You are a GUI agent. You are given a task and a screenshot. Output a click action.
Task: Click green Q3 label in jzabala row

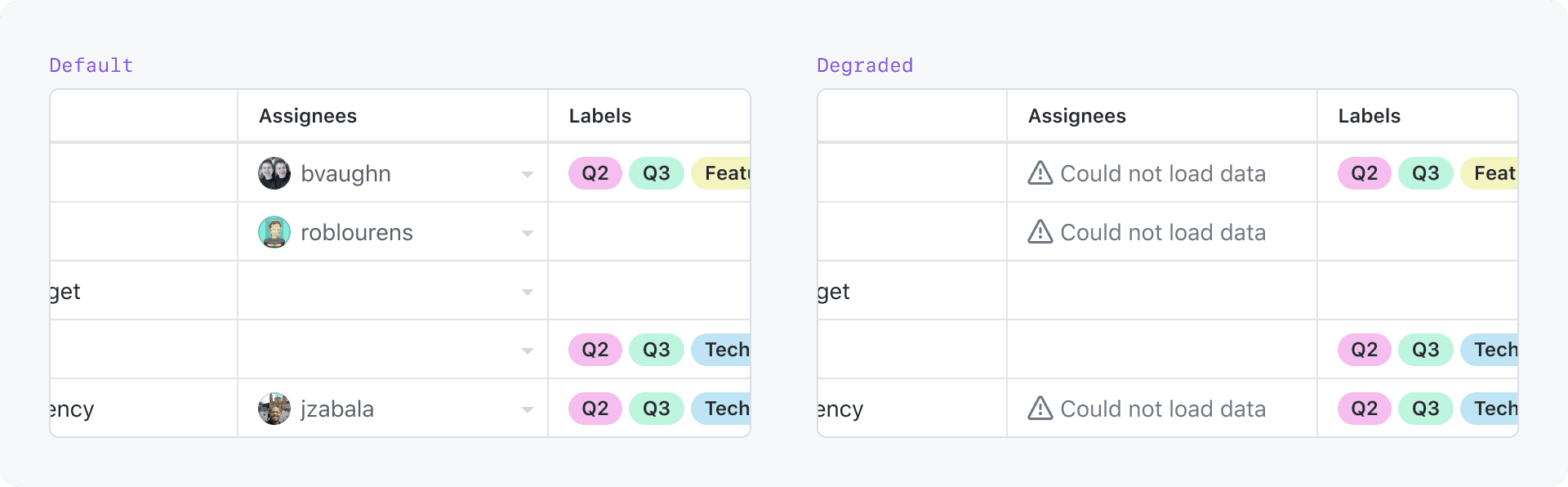coord(656,409)
